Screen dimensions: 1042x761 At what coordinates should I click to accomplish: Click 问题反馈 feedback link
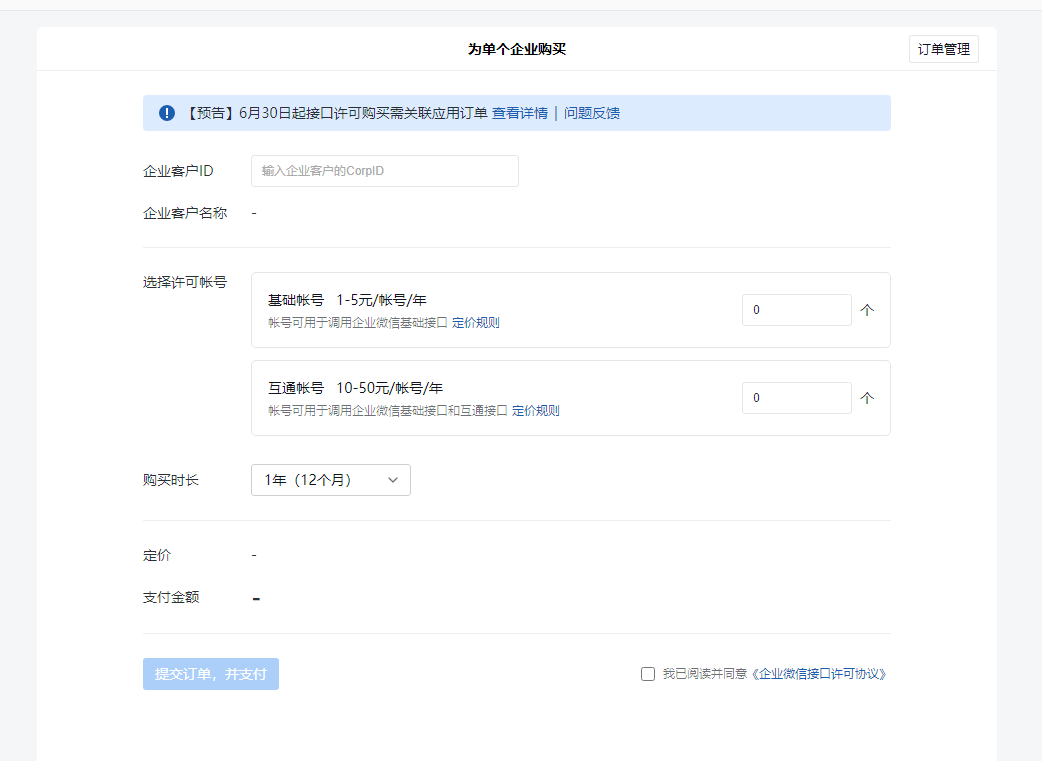[x=592, y=113]
